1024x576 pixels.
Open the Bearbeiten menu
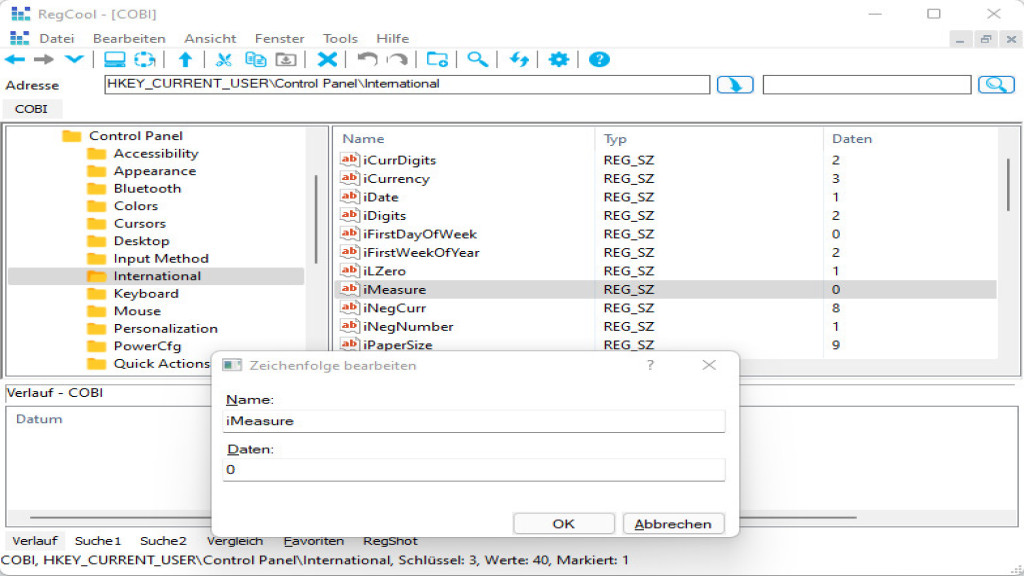129,38
